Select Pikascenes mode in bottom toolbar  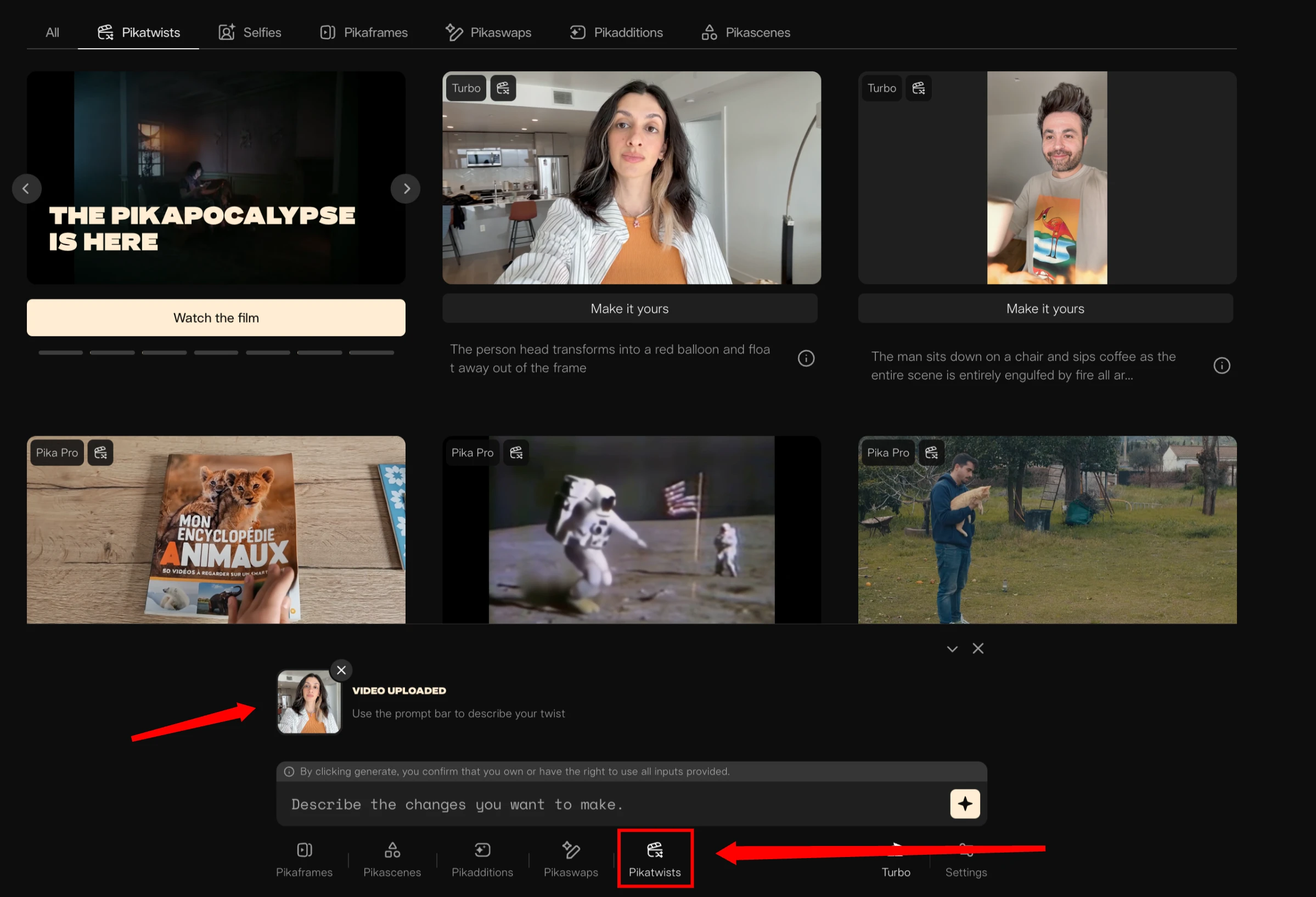tap(392, 859)
